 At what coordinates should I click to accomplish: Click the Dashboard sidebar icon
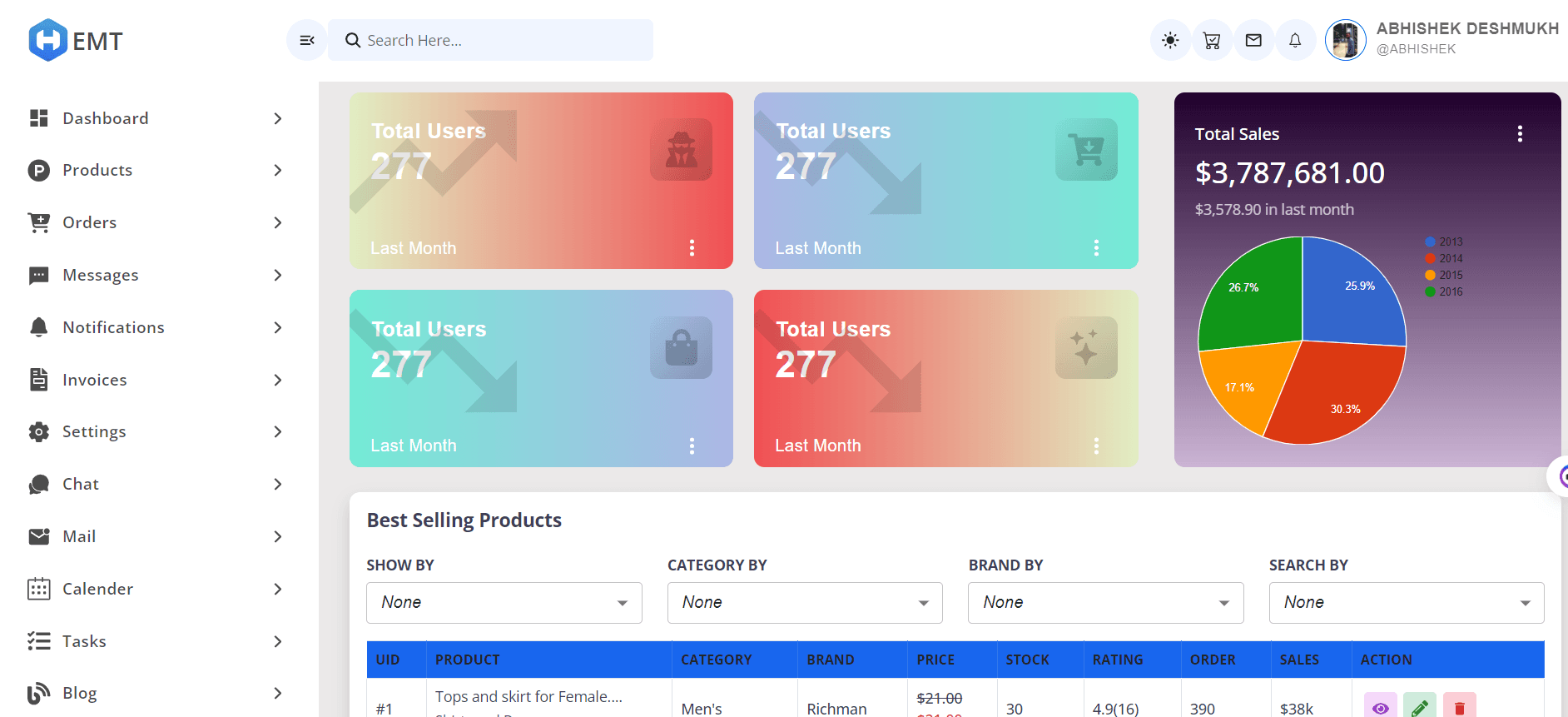[39, 118]
